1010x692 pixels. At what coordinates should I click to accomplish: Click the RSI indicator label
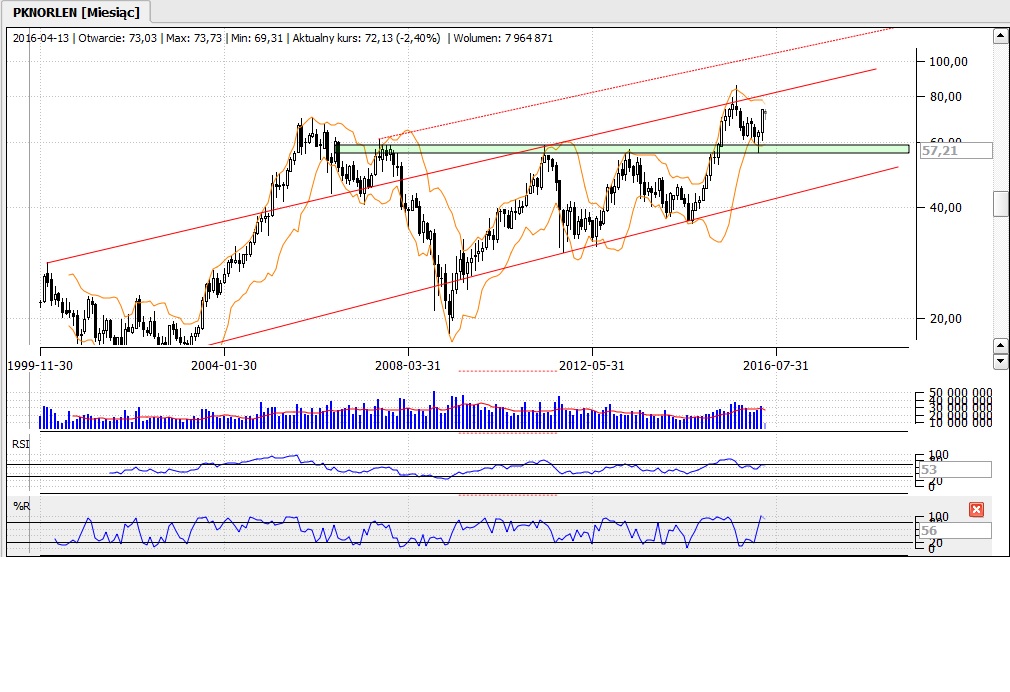pyautogui.click(x=19, y=443)
